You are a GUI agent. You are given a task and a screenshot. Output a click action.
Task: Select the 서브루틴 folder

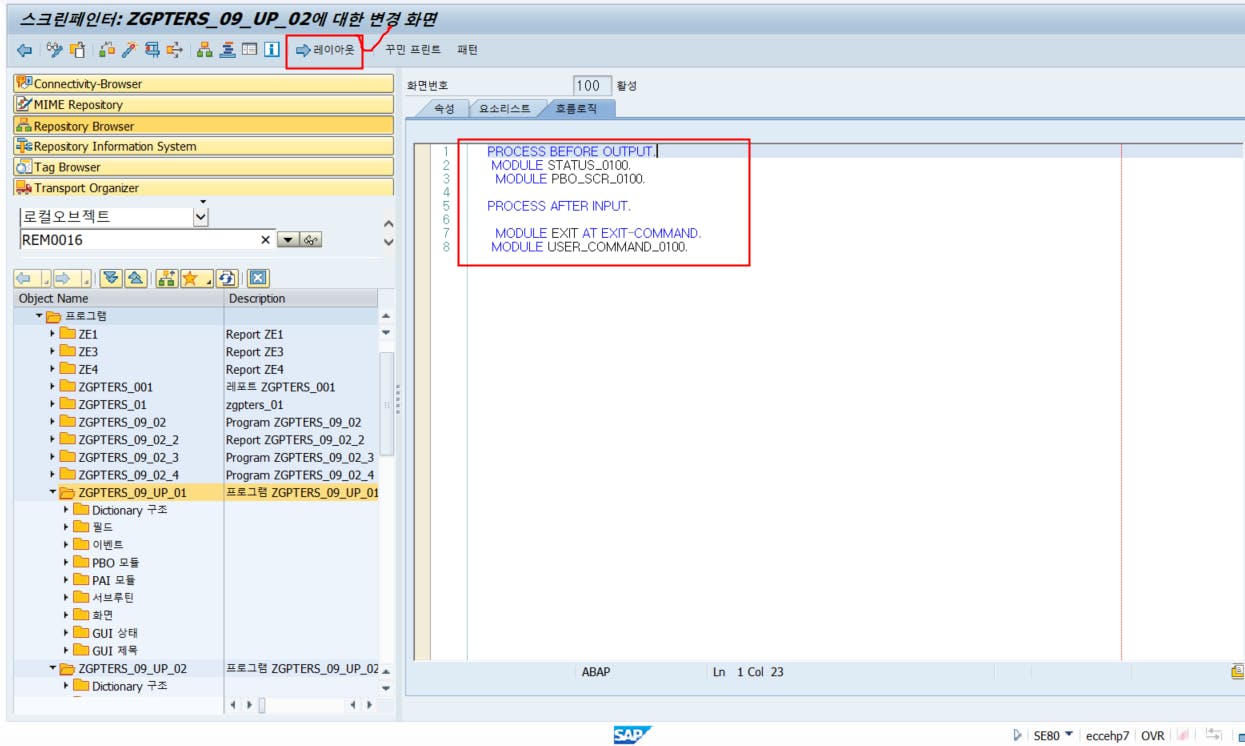(112, 598)
